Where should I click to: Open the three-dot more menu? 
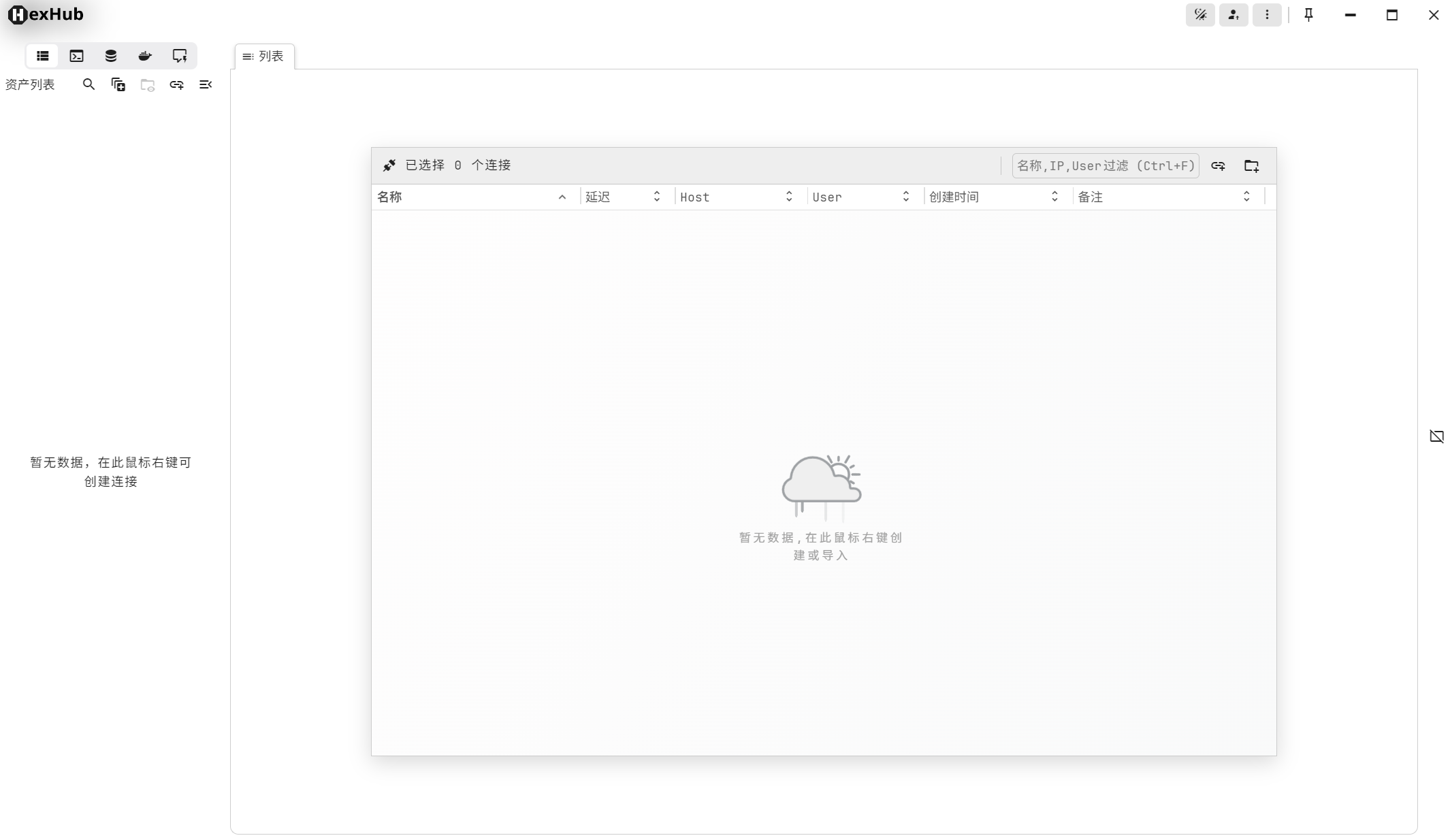pyautogui.click(x=1266, y=15)
